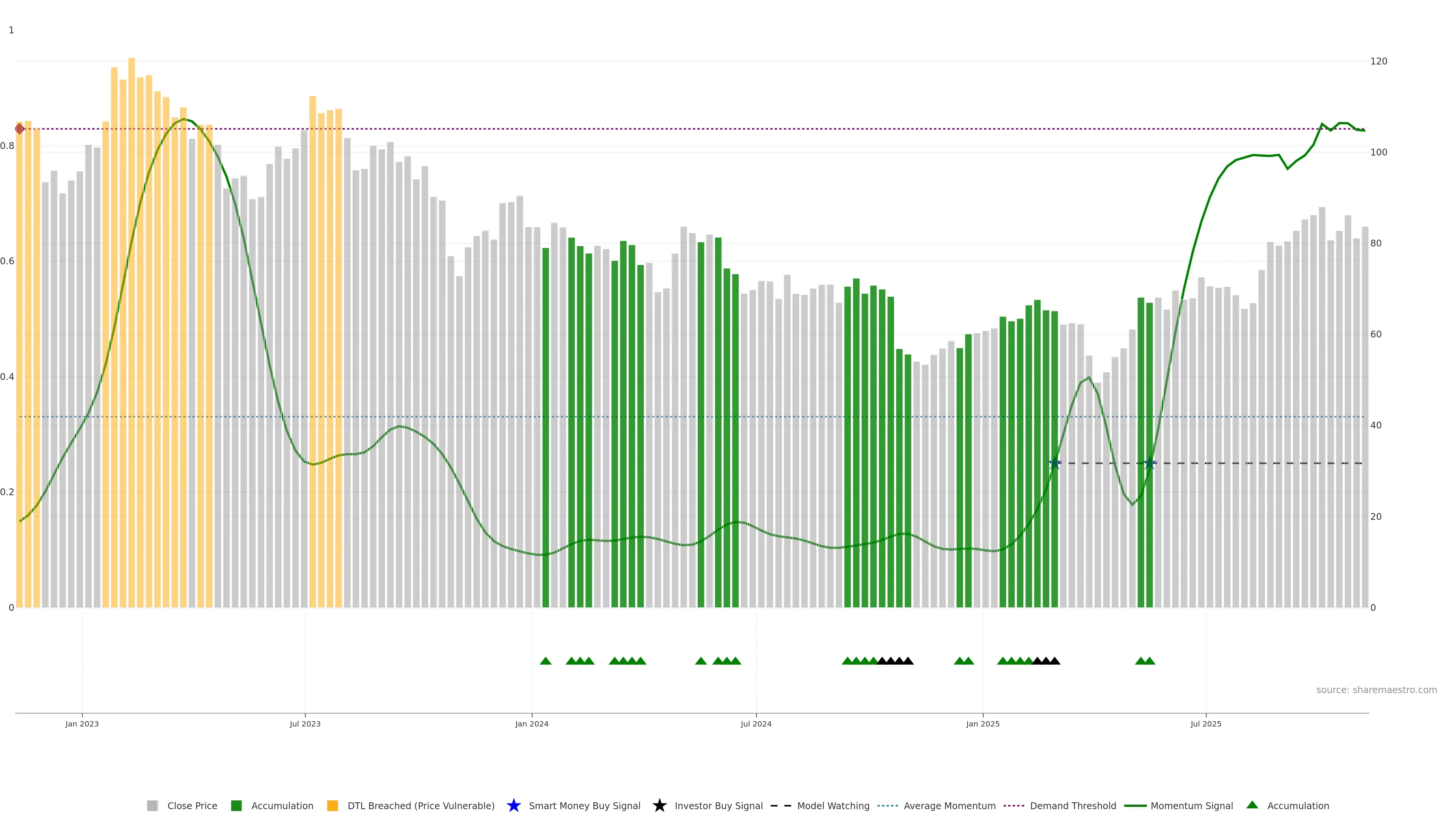Viewport: 1456px width, 819px height.
Task: Click the Investor Buy Signal legend label
Action: pyautogui.click(x=719, y=805)
